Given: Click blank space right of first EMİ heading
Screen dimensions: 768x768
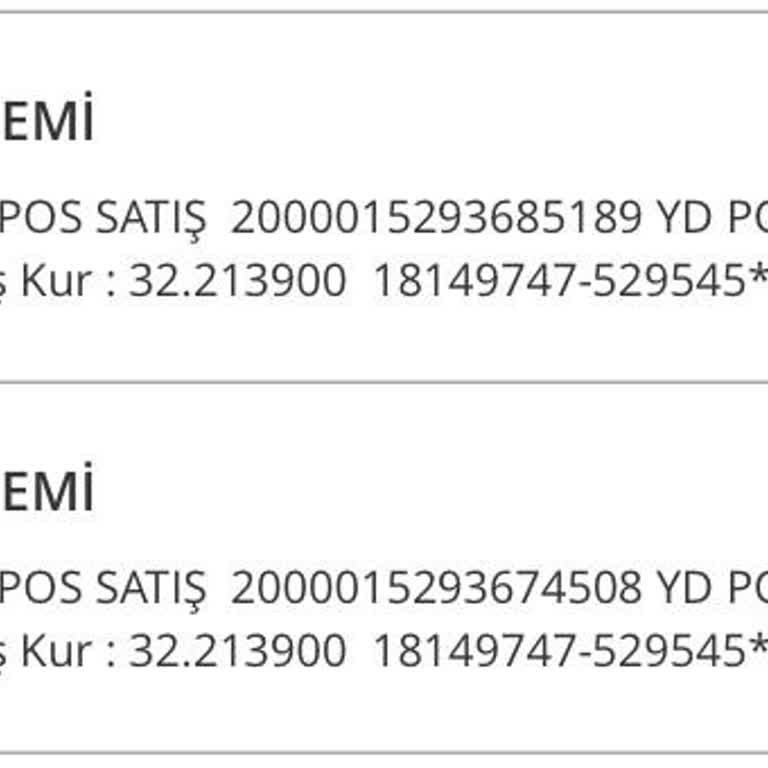Looking at the screenshot, I should click(400, 124).
